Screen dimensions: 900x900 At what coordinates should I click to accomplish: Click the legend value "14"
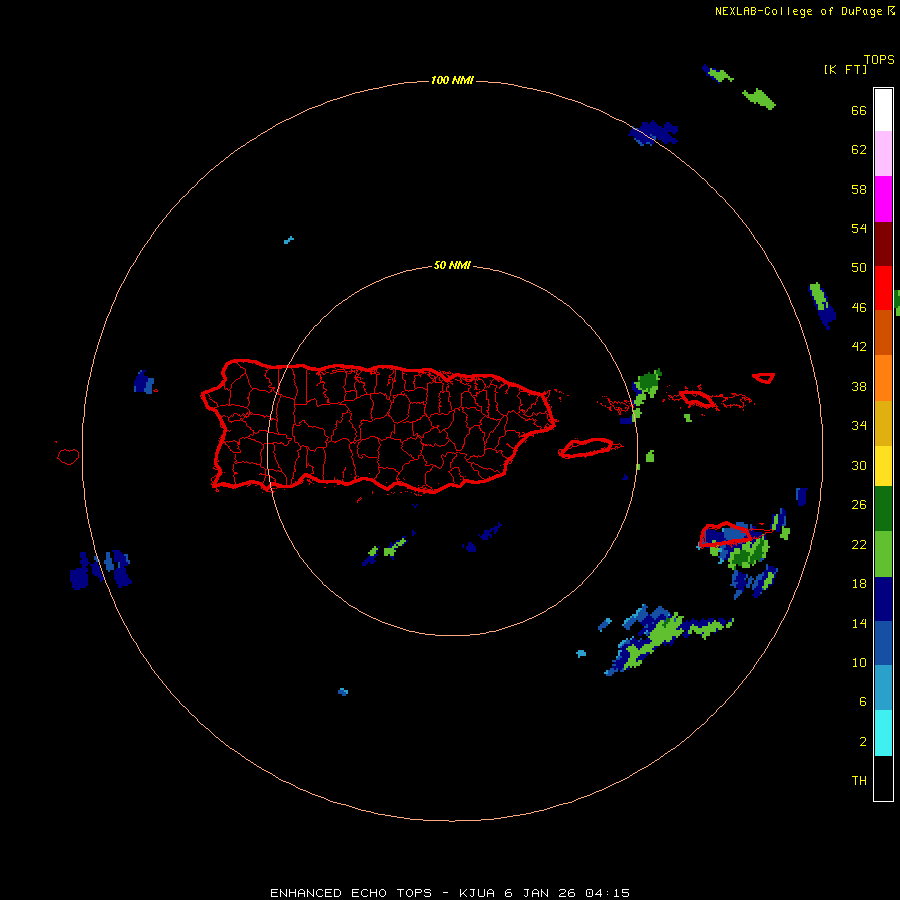point(859,623)
